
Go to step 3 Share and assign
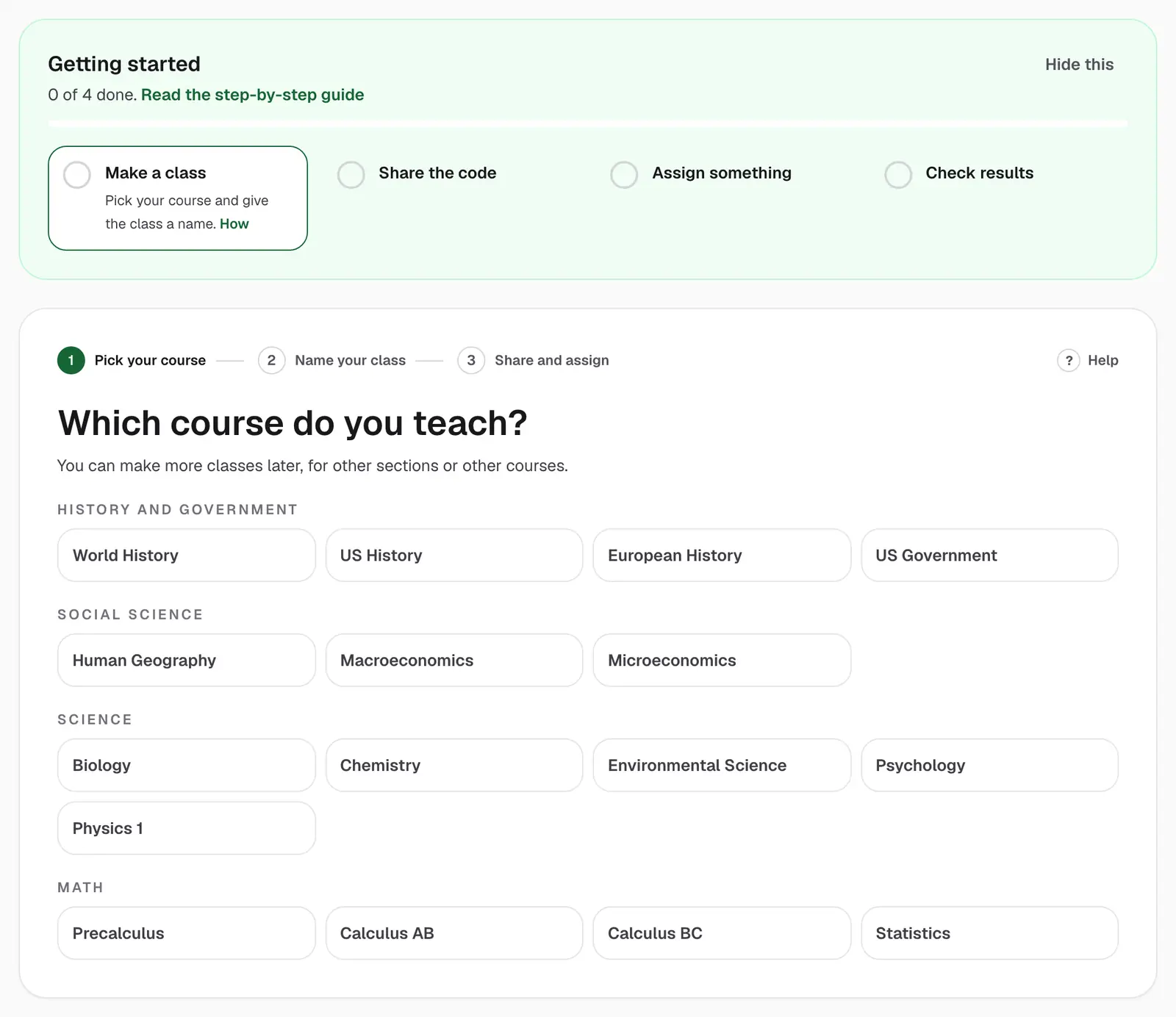pyautogui.click(x=534, y=360)
